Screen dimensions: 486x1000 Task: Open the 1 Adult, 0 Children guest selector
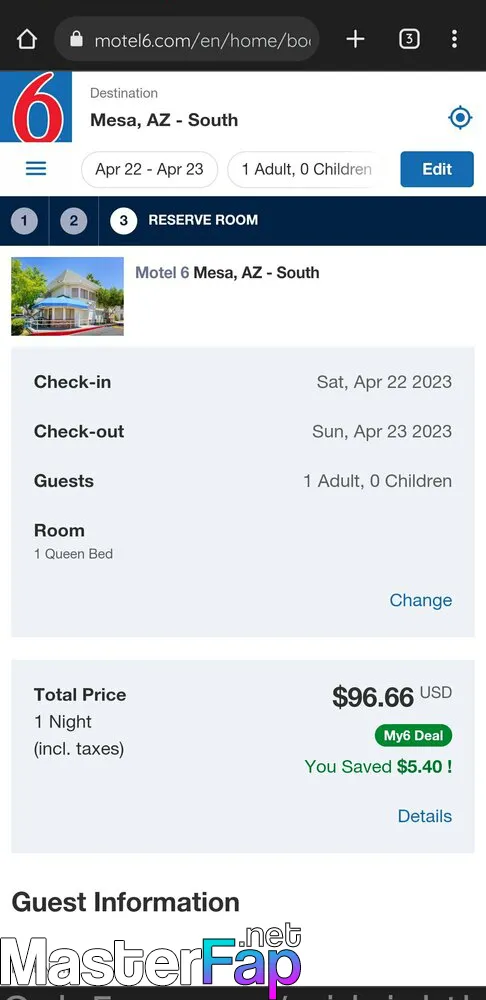coord(306,170)
